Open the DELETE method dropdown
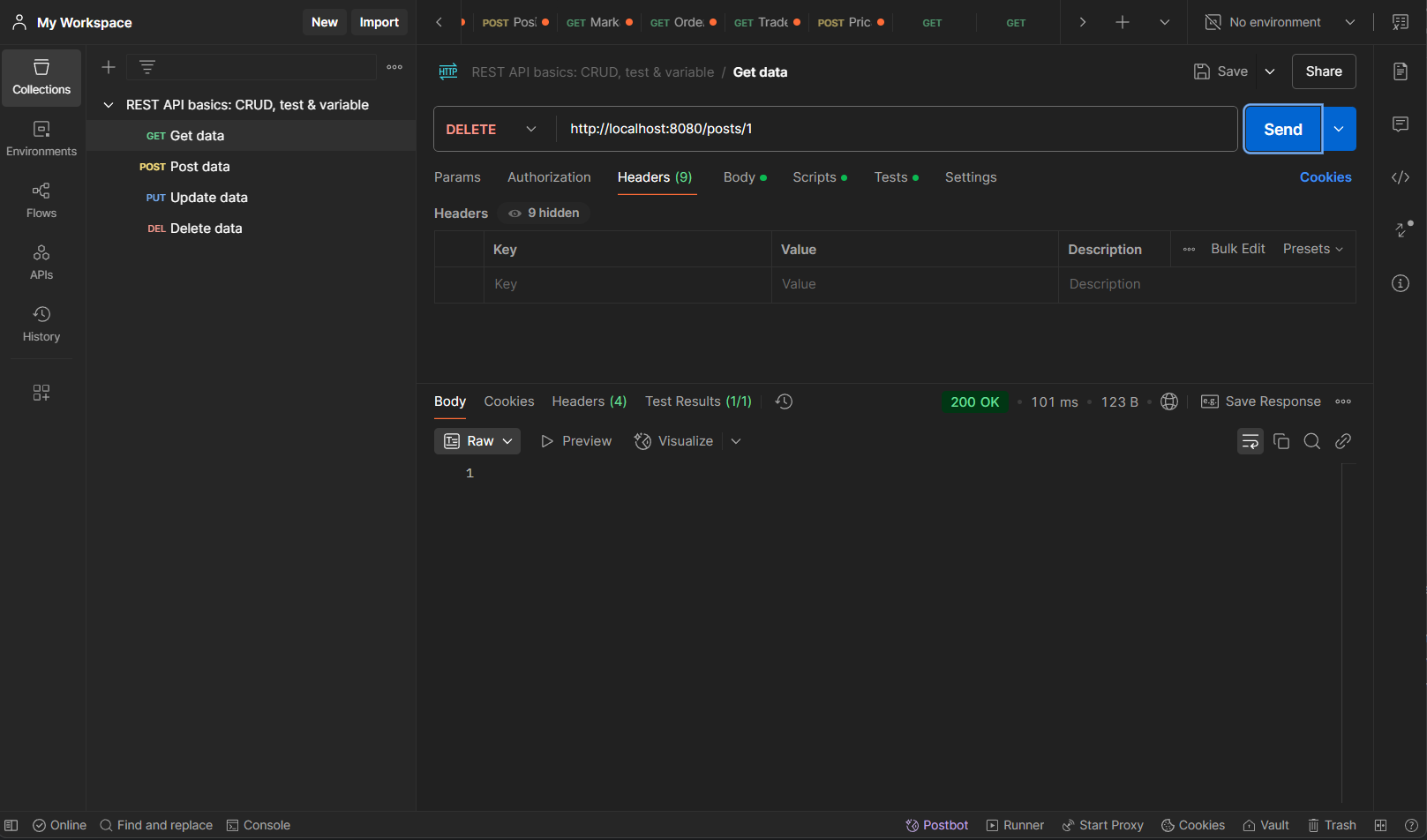The width and height of the screenshot is (1427, 840). point(492,129)
